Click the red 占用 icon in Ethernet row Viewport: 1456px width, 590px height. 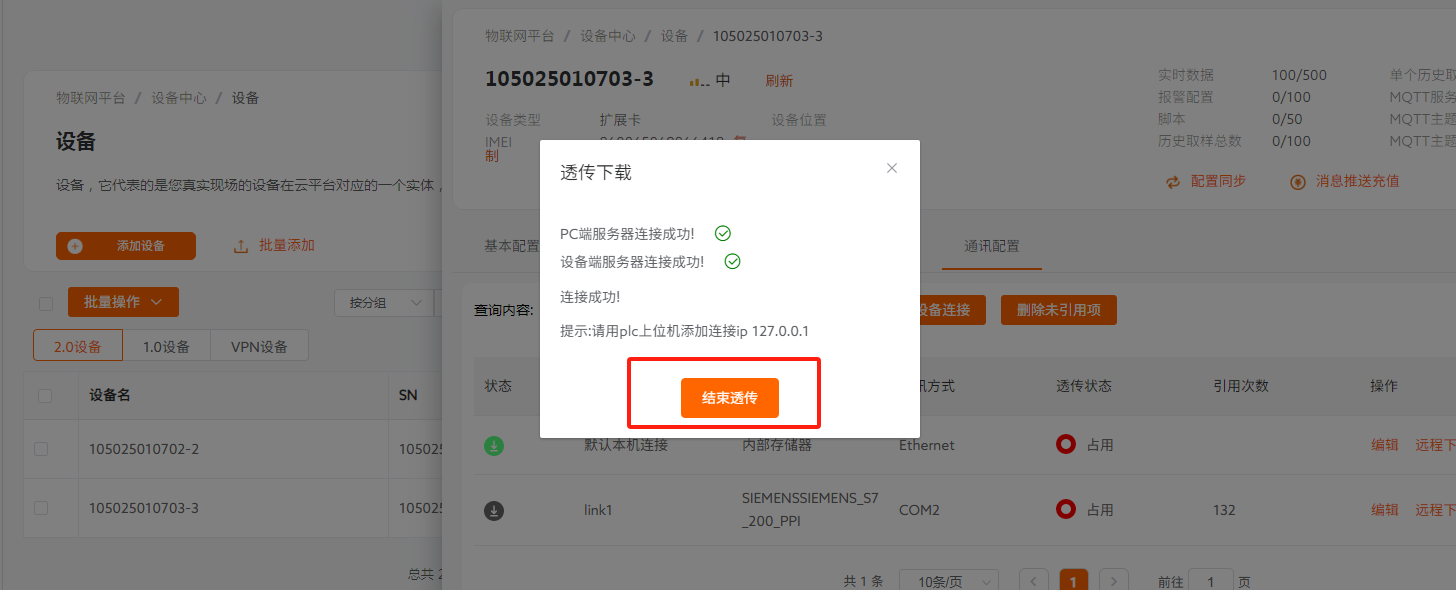click(x=1066, y=445)
